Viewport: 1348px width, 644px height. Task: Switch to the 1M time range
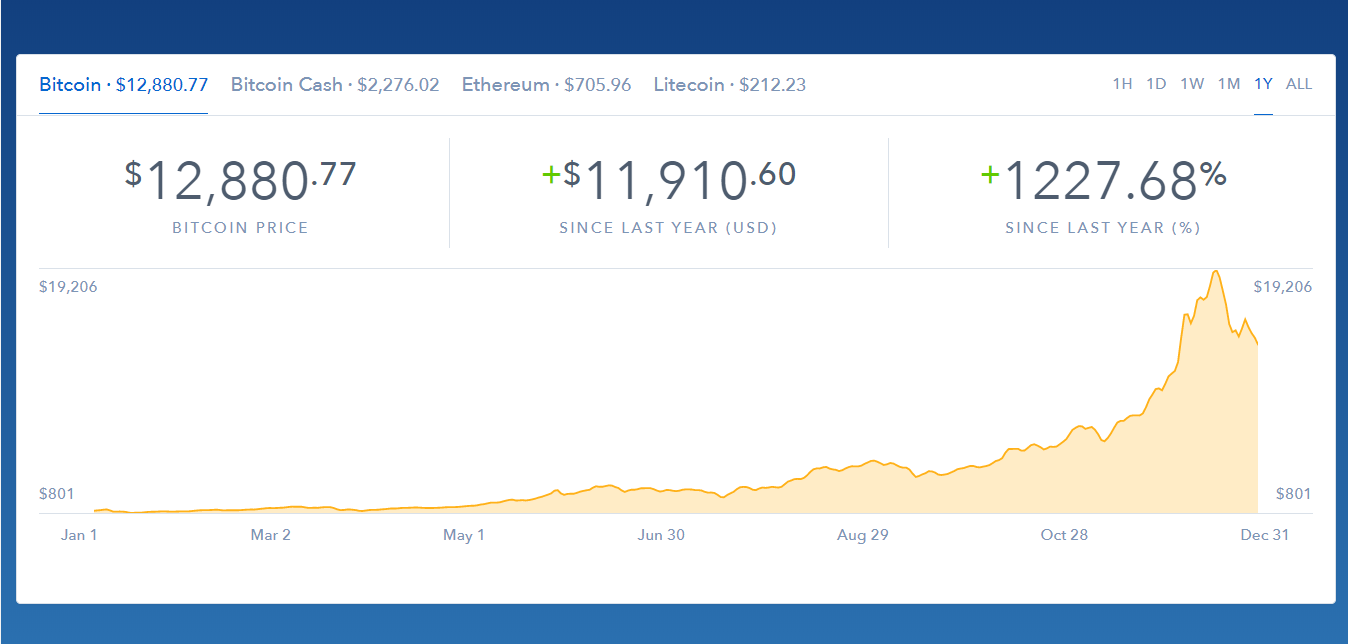1229,84
